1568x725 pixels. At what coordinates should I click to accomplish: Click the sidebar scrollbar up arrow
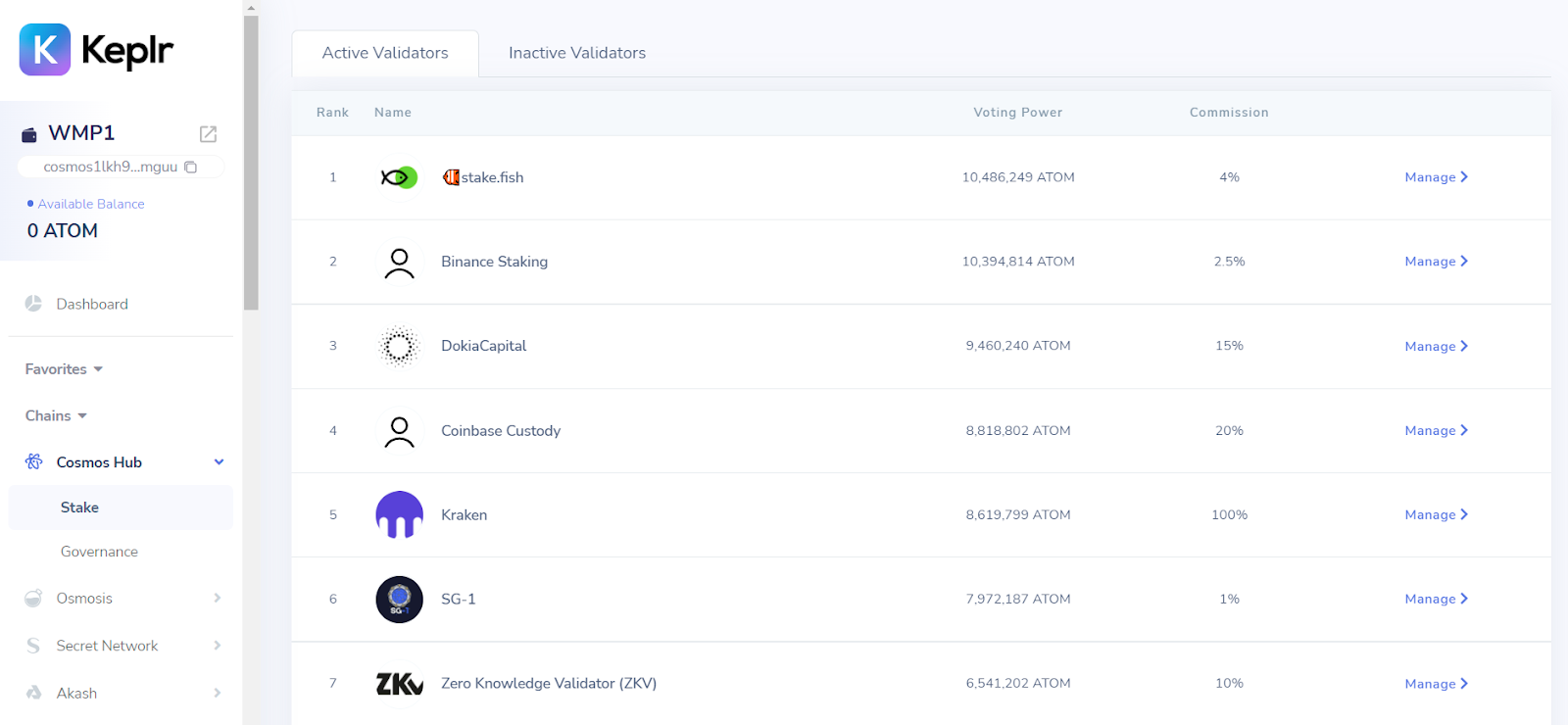251,8
